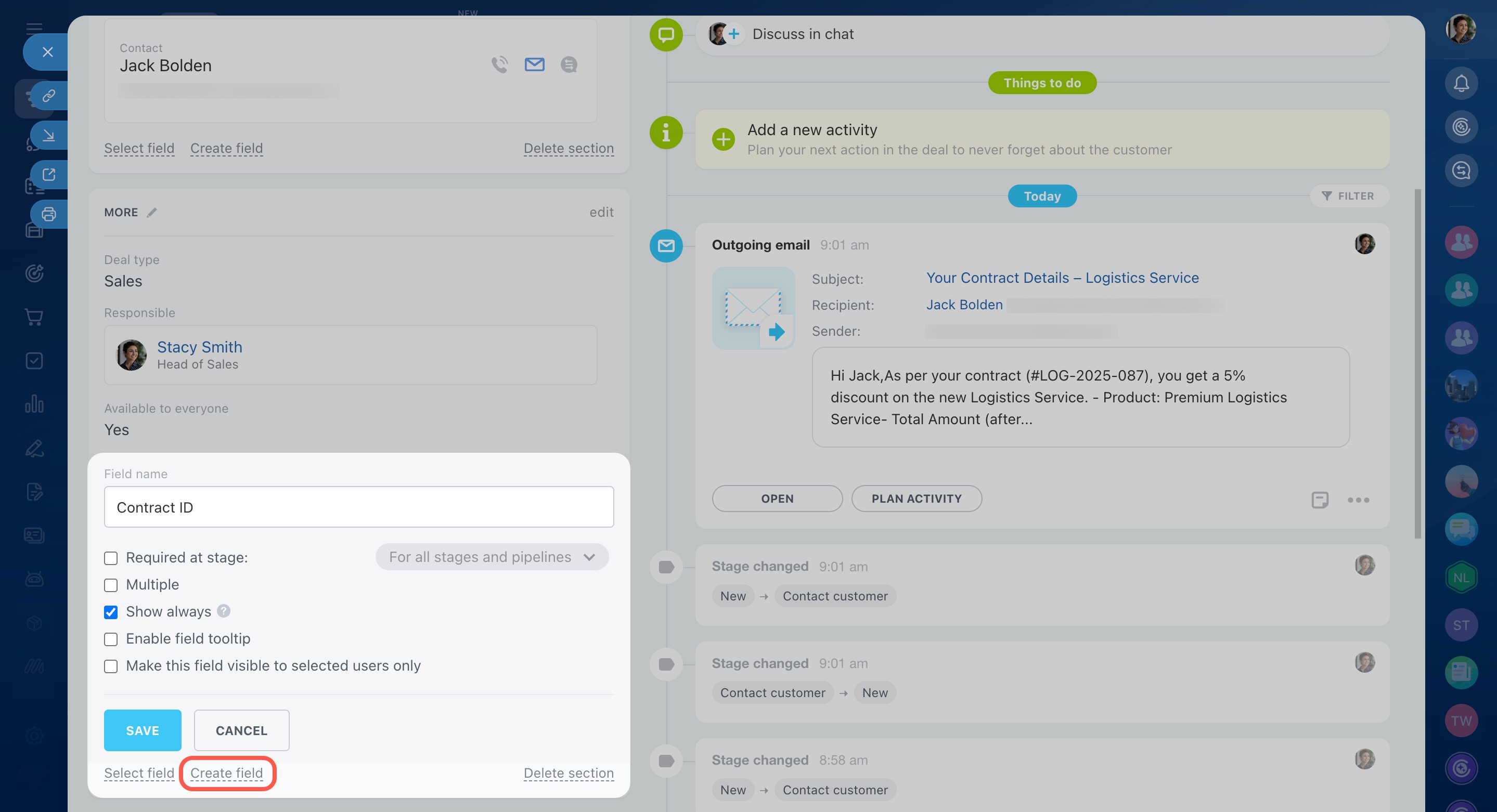This screenshot has height=812, width=1497.
Task: Open the target goal icon in left sidebar
Action: coord(34,273)
